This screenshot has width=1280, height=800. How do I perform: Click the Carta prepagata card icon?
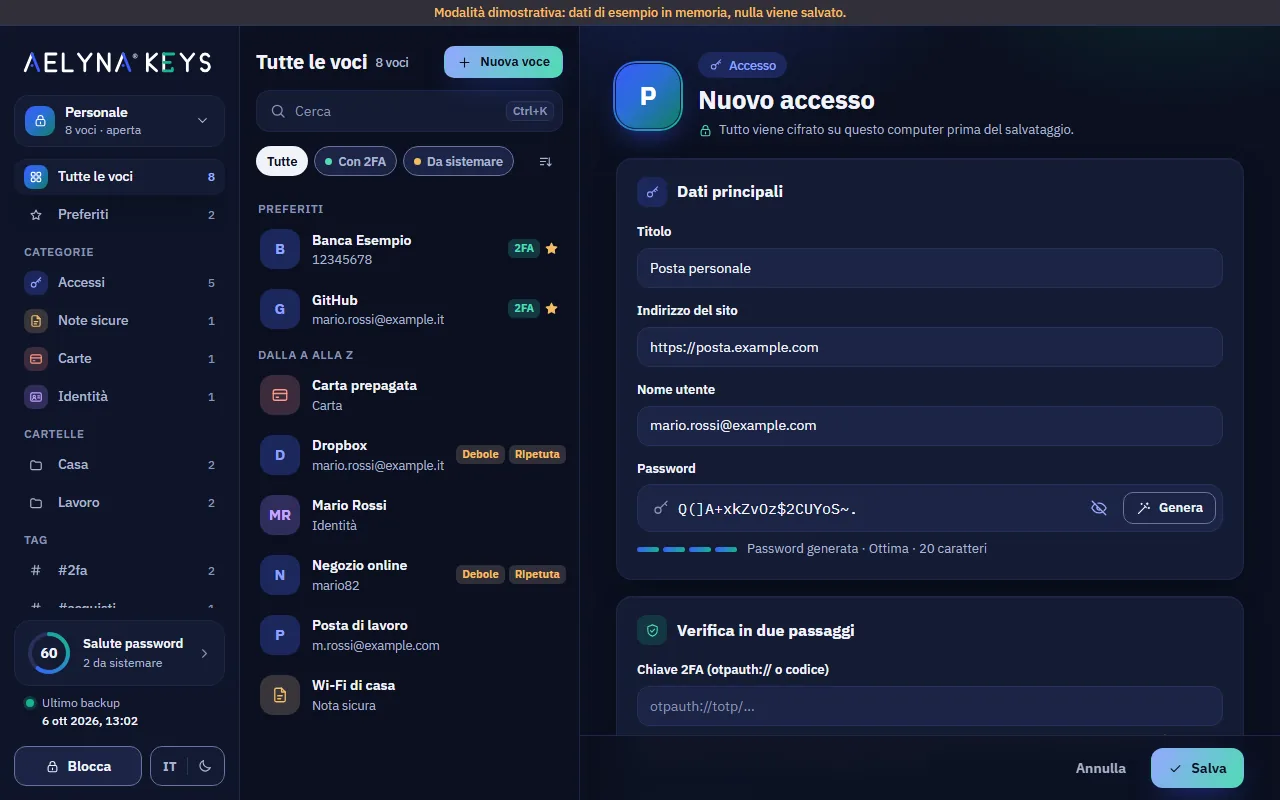pyautogui.click(x=280, y=395)
